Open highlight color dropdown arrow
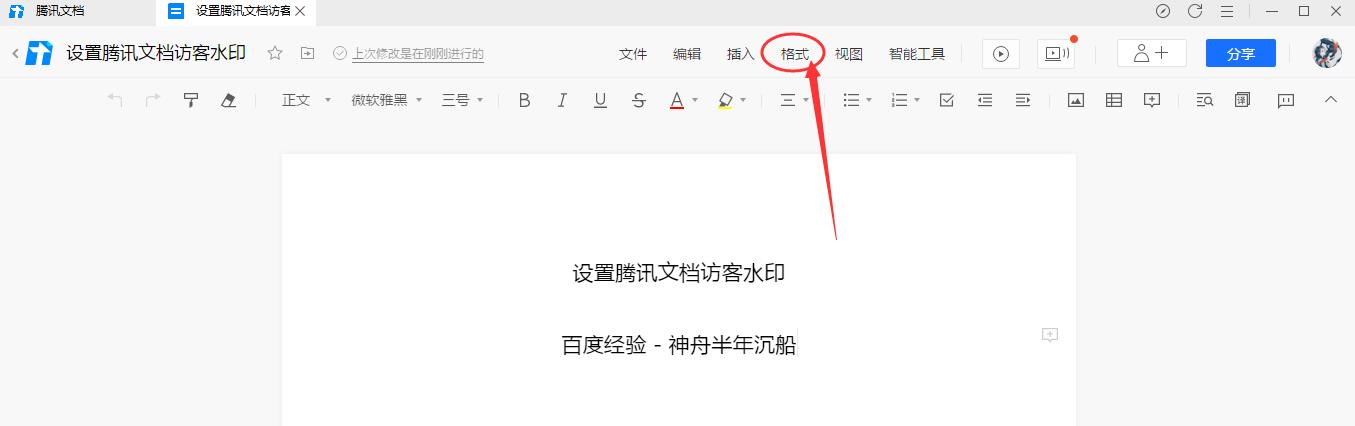Viewport: 1355px width, 426px height. coord(743,100)
